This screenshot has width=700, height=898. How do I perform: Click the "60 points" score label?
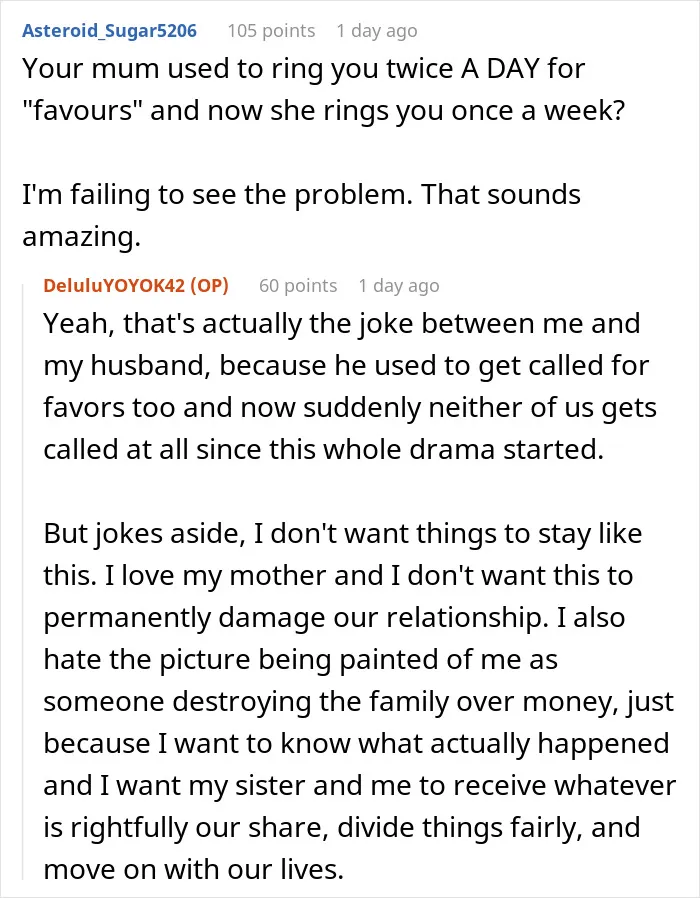[298, 285]
